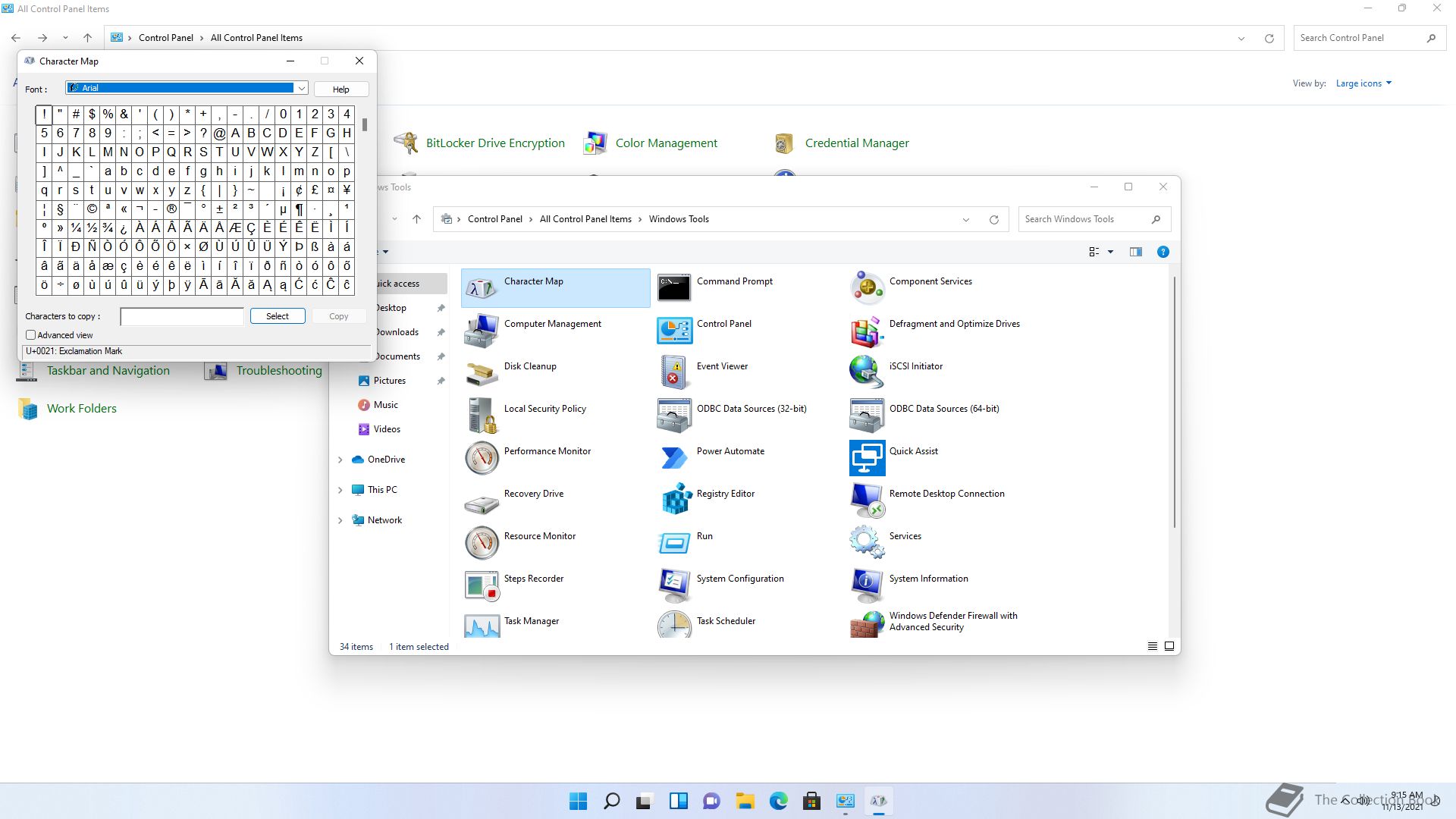1456x819 pixels.
Task: Open Start menu on taskbar
Action: point(578,801)
